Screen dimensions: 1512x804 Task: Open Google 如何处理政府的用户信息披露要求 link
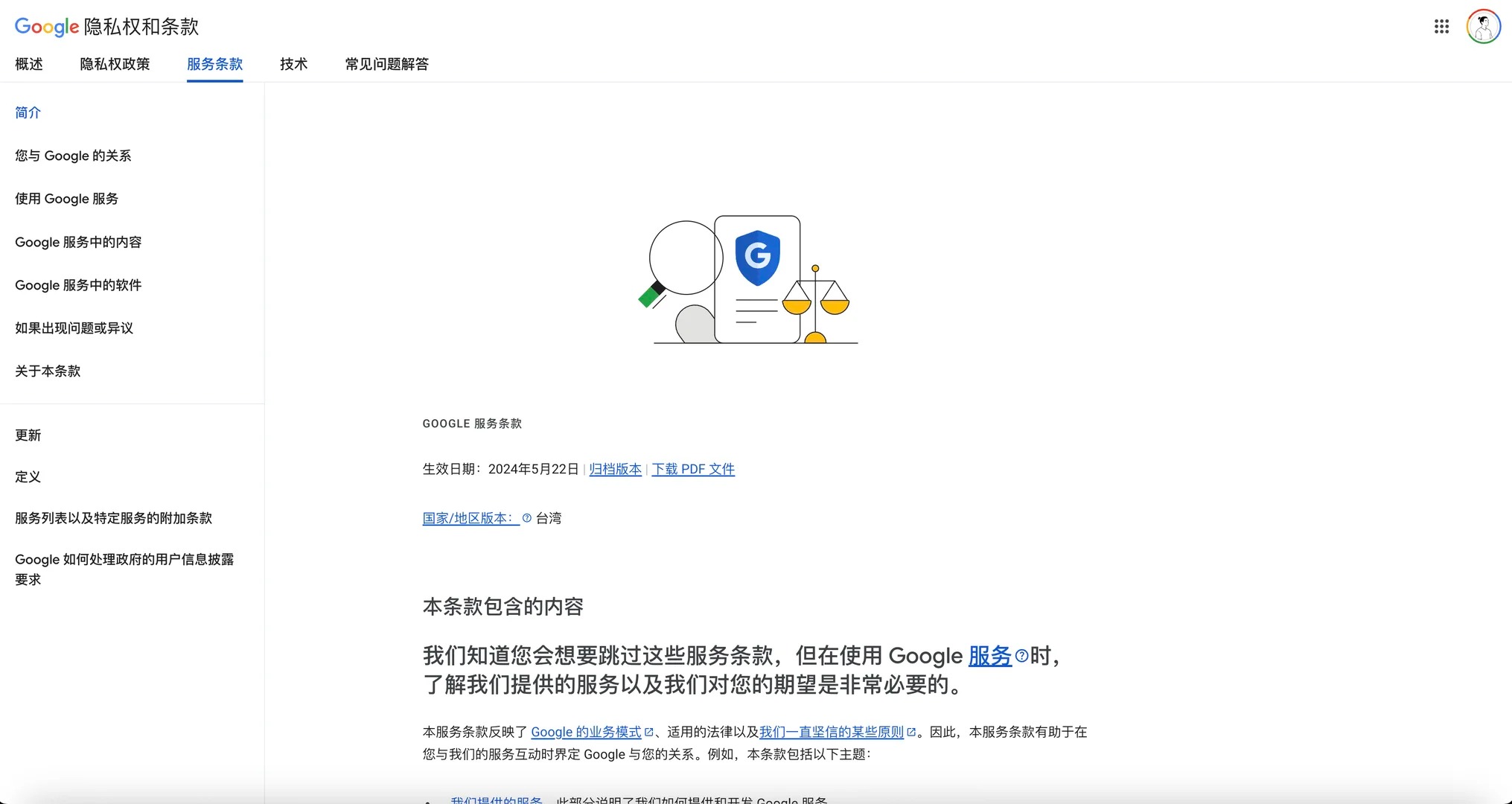[x=124, y=569]
